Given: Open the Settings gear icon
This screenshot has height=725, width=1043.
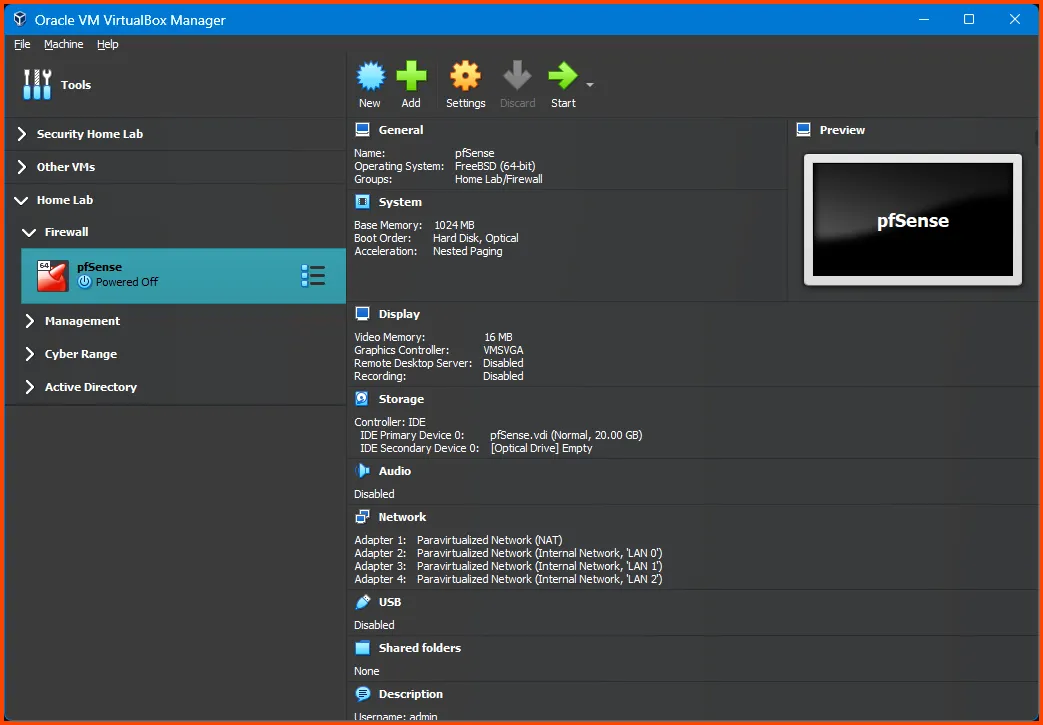Looking at the screenshot, I should [465, 76].
